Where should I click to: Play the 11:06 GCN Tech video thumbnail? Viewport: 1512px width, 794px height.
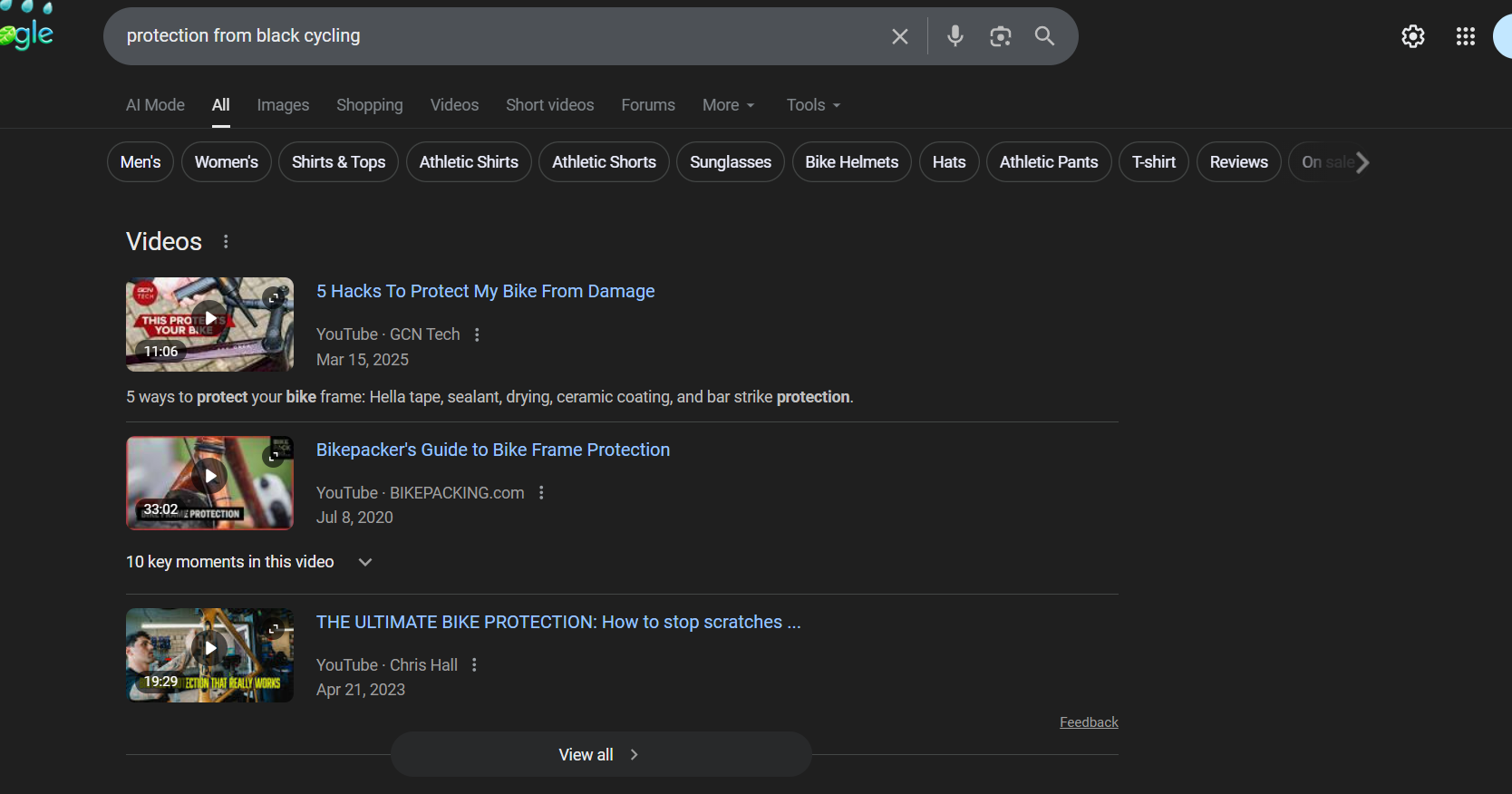click(209, 324)
